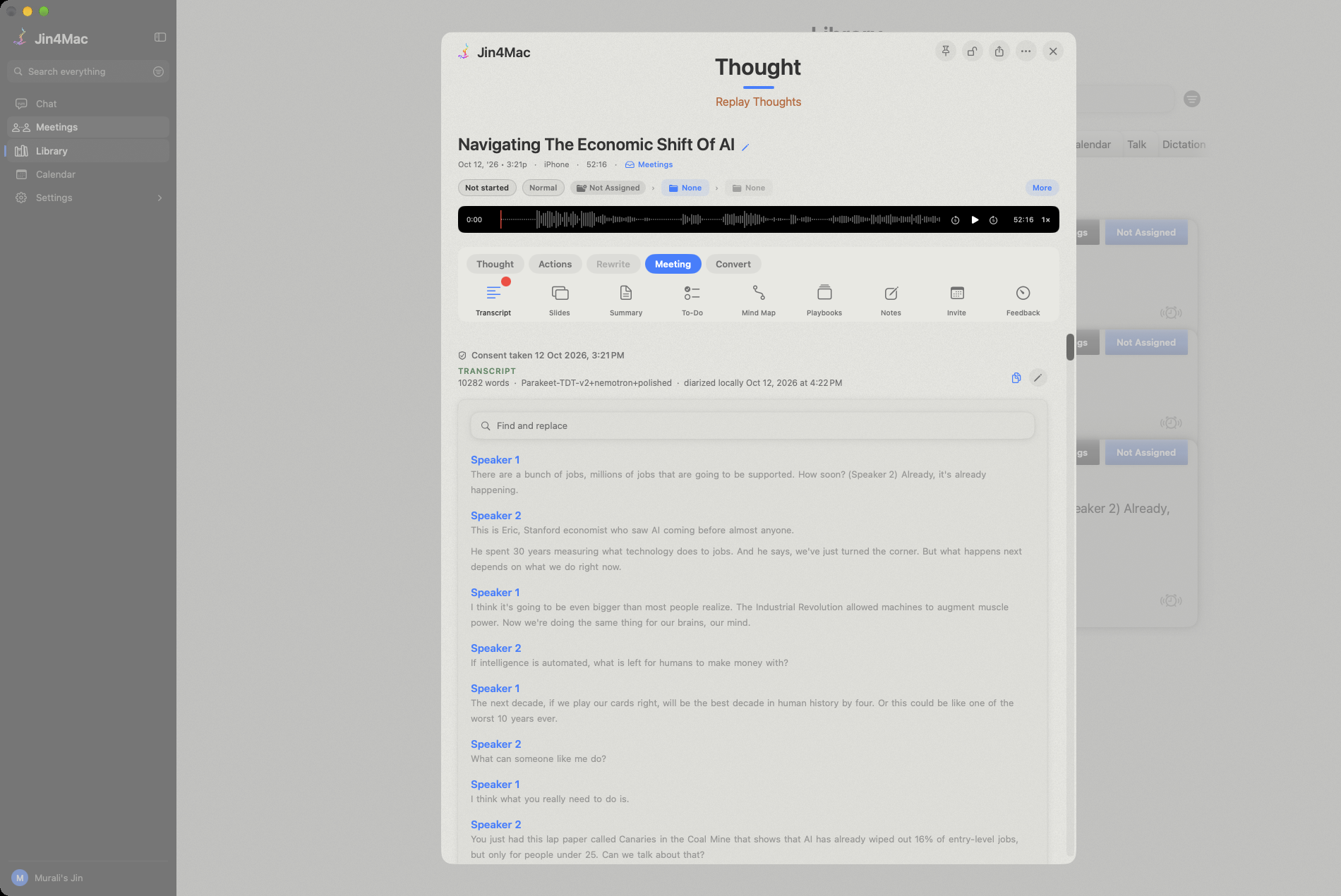Screen dimensions: 1341x896
Task: Open Chat in the sidebar
Action: [x=88, y=104]
